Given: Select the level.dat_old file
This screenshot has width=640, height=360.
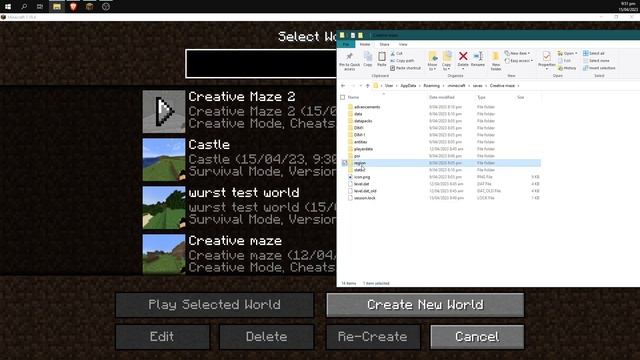Looking at the screenshot, I should click(x=365, y=191).
